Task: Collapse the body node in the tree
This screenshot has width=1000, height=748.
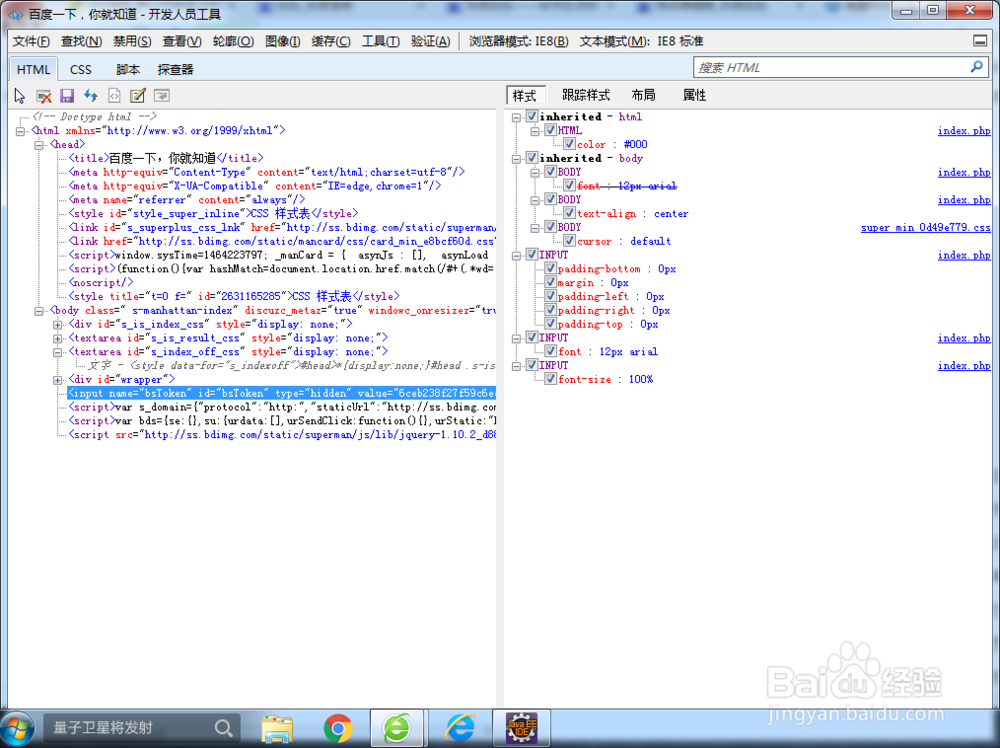Action: tap(39, 311)
